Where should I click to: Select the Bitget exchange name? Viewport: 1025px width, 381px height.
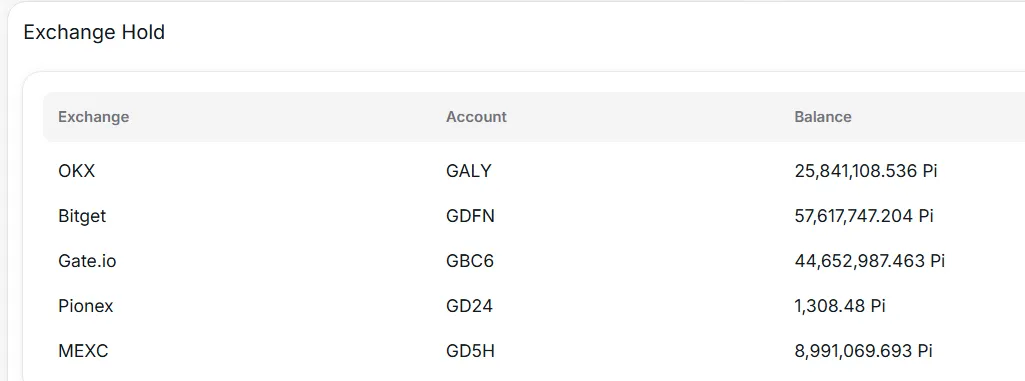click(x=82, y=216)
